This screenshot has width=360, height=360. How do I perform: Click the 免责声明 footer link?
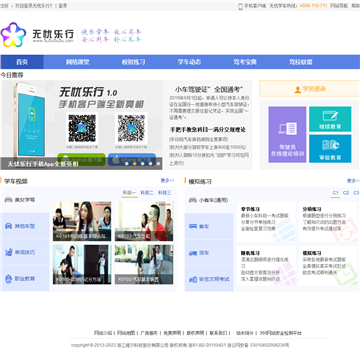coord(172,333)
